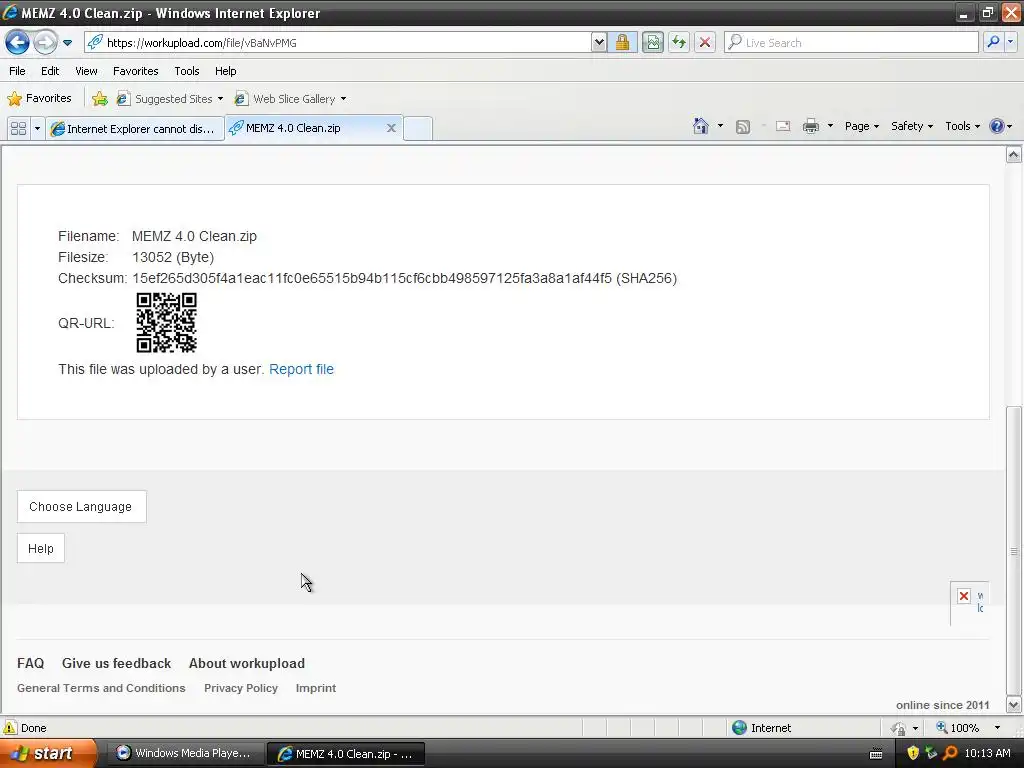This screenshot has width=1024, height=768.
Task: Open Give us feedback link
Action: click(x=116, y=664)
